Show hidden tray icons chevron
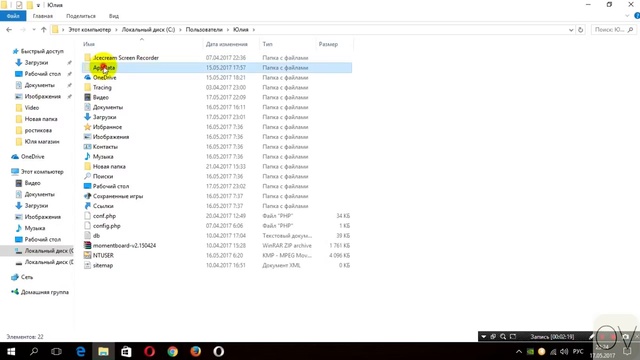 point(518,351)
